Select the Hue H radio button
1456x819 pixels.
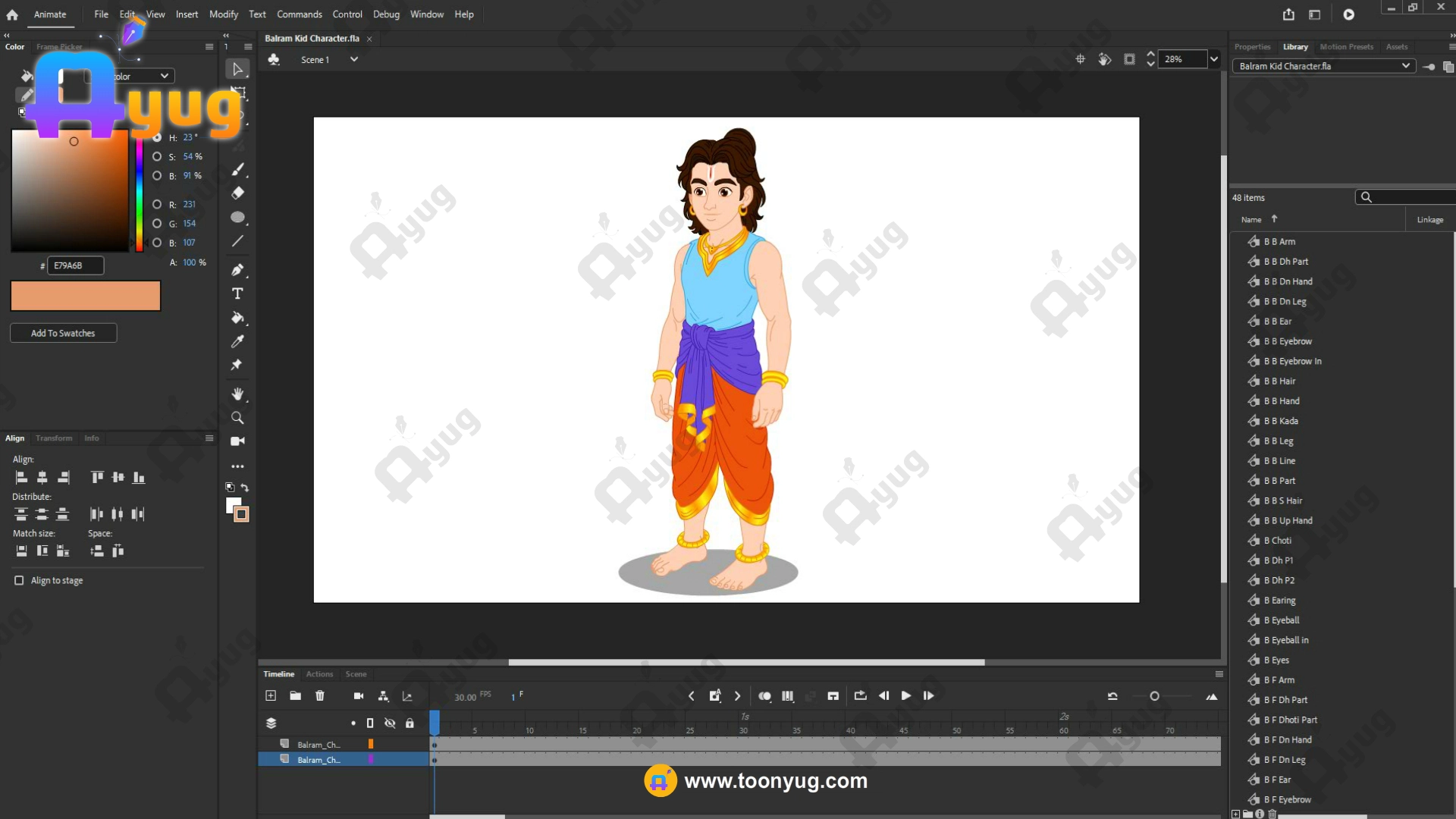click(x=157, y=137)
